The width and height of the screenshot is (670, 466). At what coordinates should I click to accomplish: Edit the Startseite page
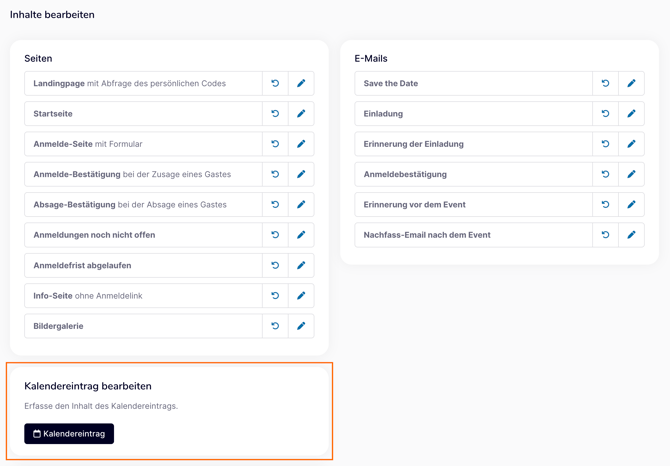click(x=301, y=114)
